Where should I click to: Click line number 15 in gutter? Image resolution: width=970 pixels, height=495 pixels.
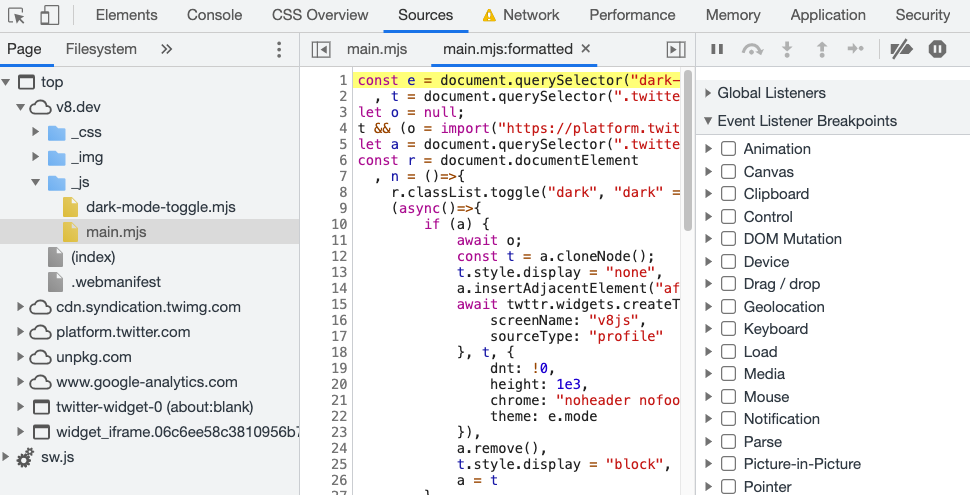point(339,304)
